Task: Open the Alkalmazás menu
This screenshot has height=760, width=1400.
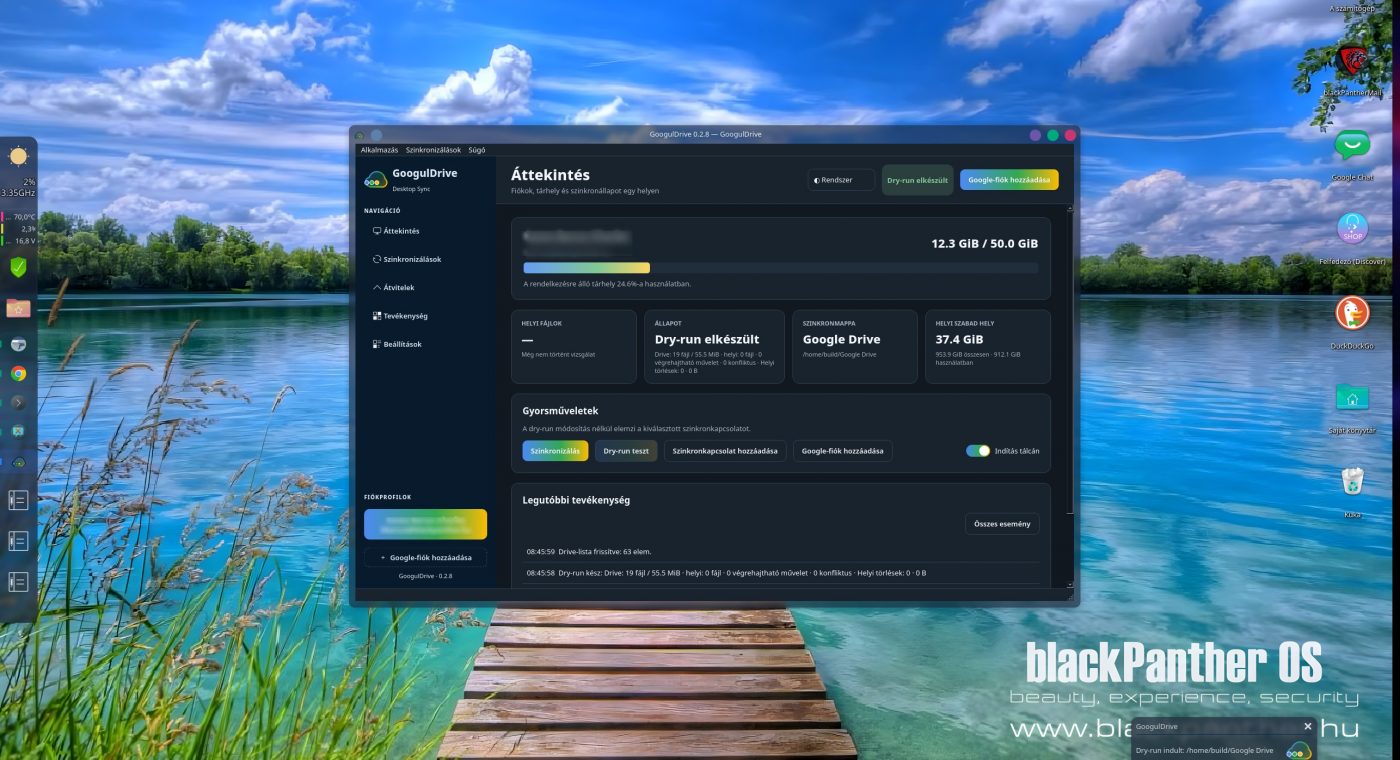Action: [x=379, y=150]
